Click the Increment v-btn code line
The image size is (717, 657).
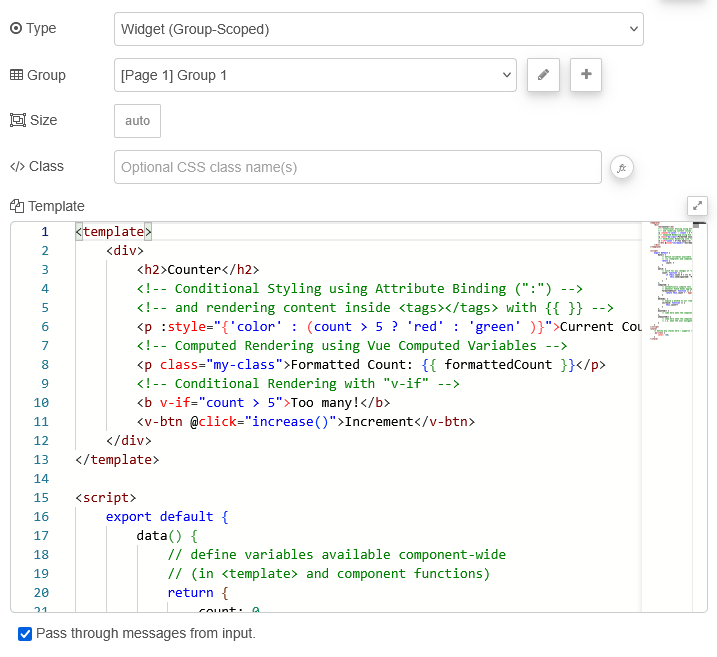coord(305,421)
